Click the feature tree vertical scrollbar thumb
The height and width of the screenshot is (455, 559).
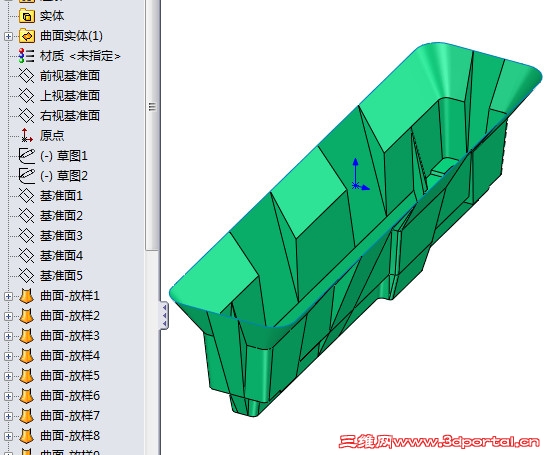[152, 125]
